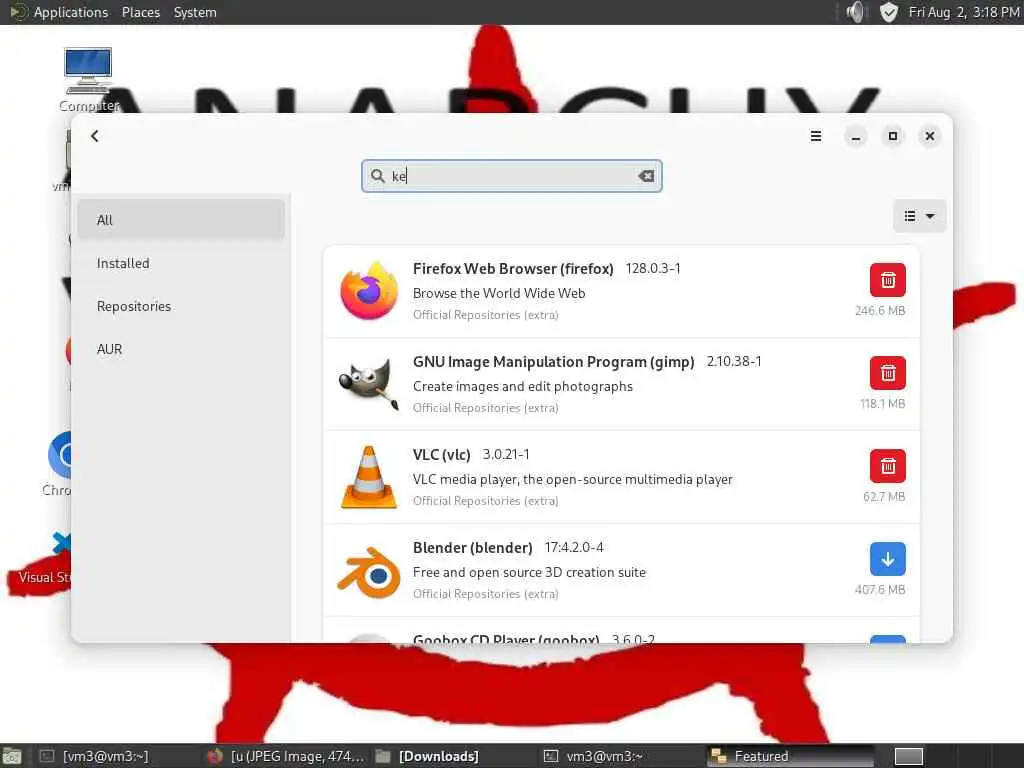
Task: Click the Blender logo icon
Action: 369,572
